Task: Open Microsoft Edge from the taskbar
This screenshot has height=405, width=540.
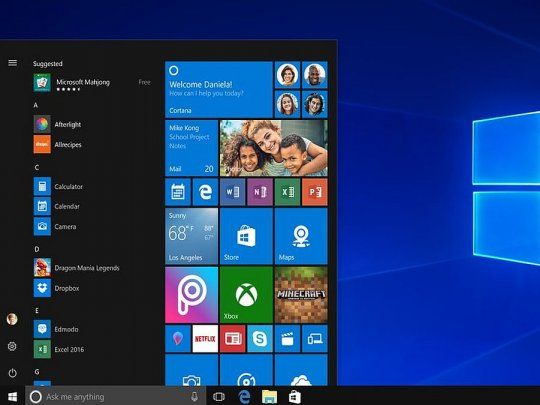Action: [244, 396]
